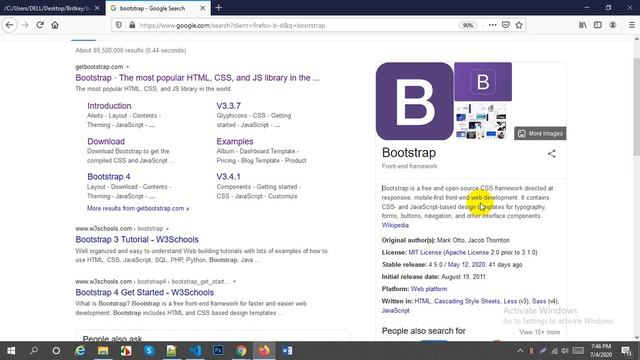
Task: Show hidden system tray icons
Action: click(520, 351)
